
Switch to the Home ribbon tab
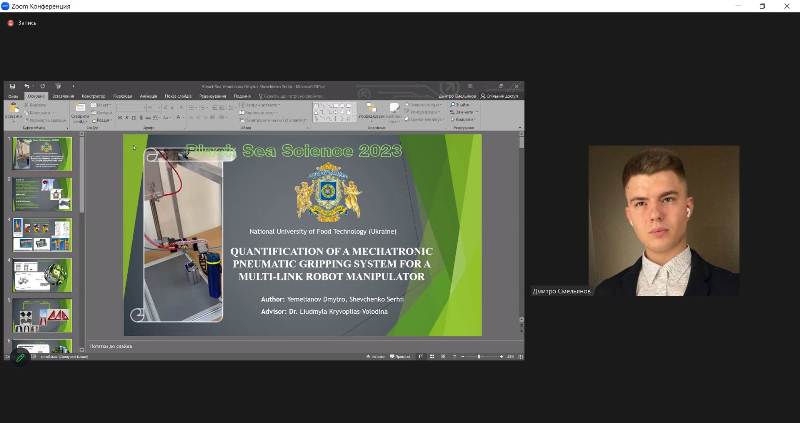[36, 96]
